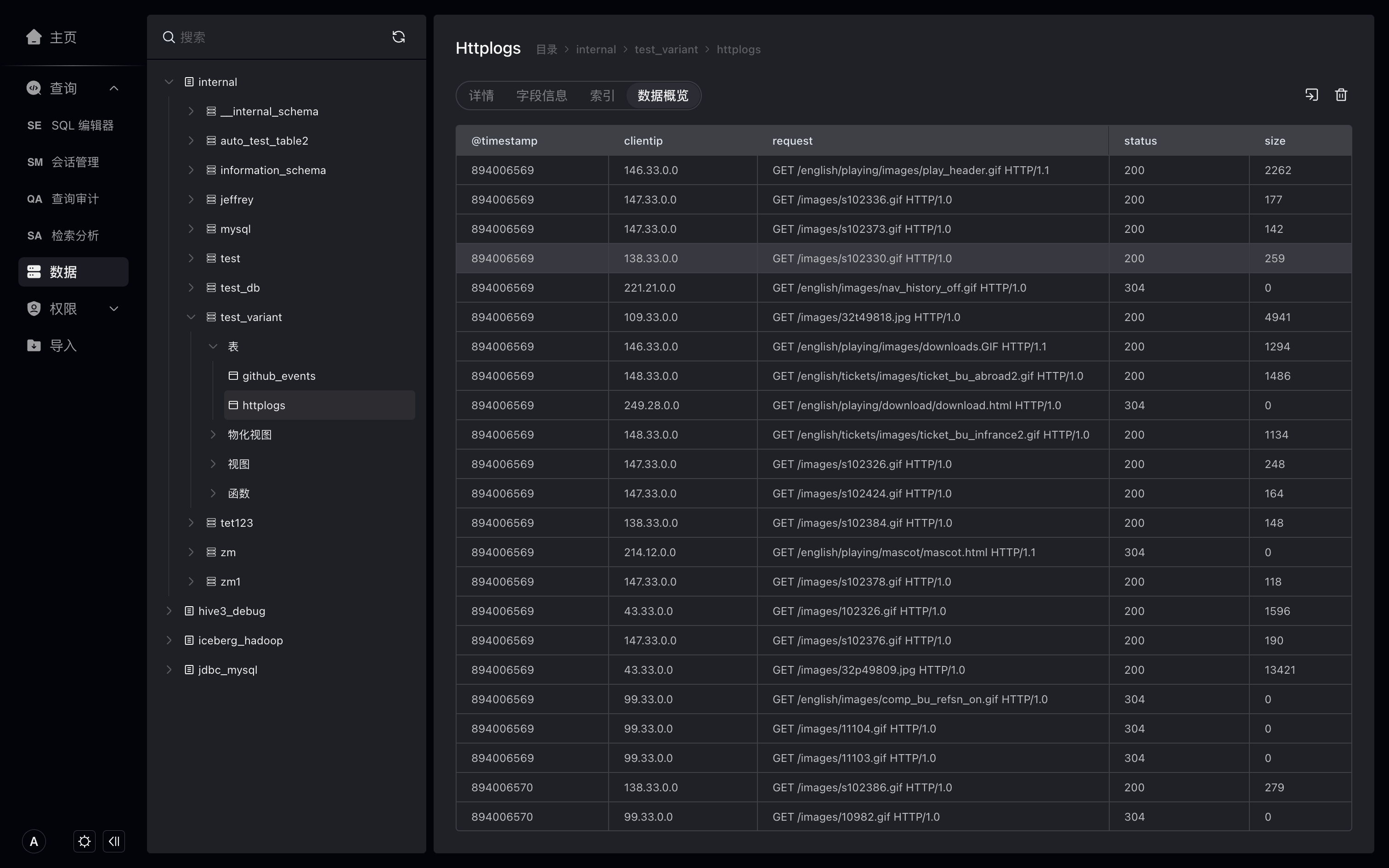Click the search magnifier icon
The height and width of the screenshot is (868, 1389).
pos(169,37)
